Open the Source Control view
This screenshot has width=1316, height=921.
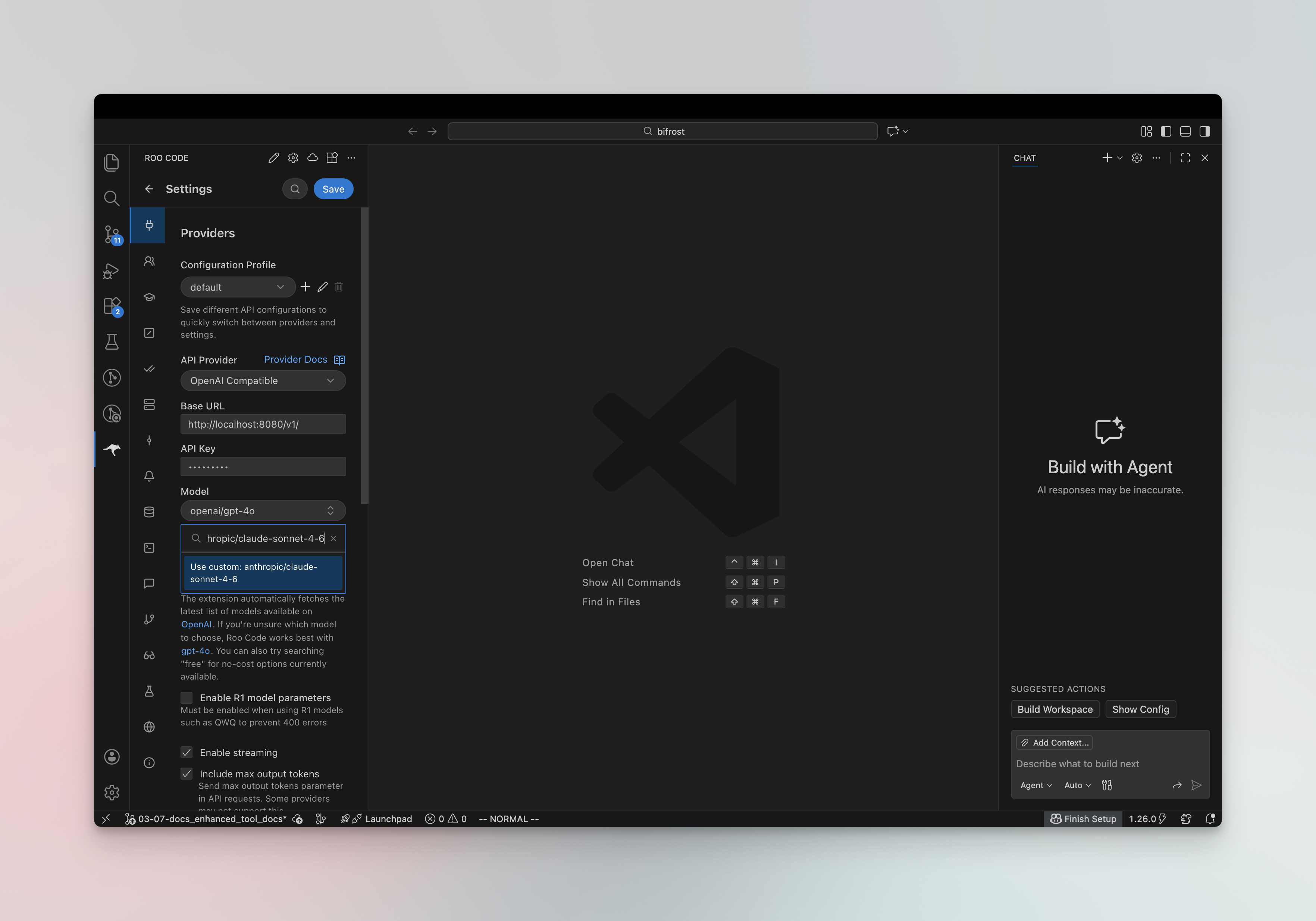click(x=112, y=234)
